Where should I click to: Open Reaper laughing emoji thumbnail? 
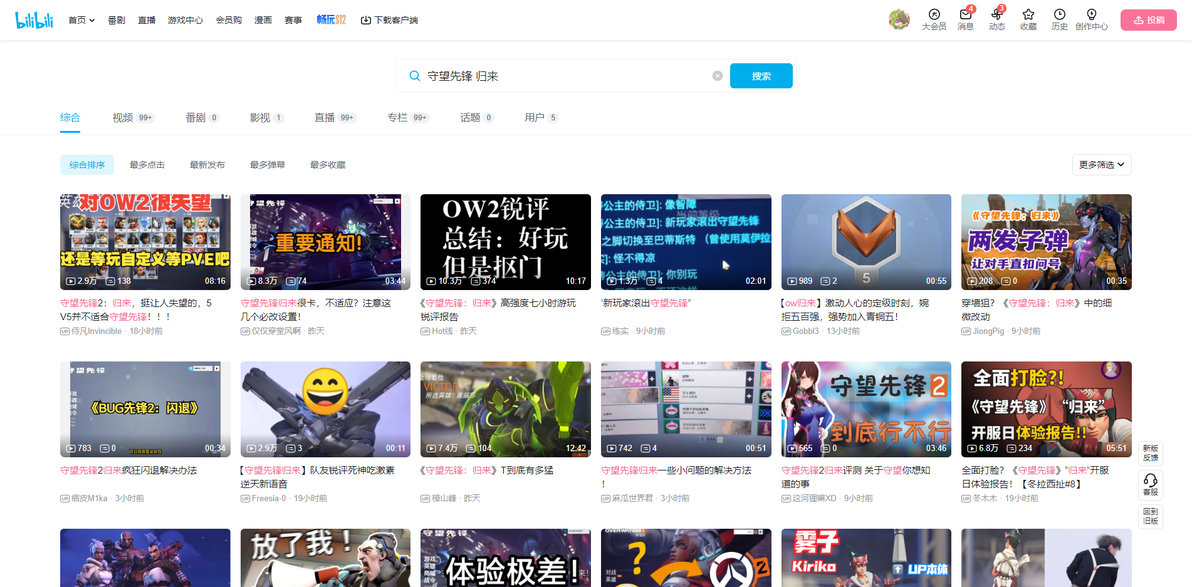point(325,409)
